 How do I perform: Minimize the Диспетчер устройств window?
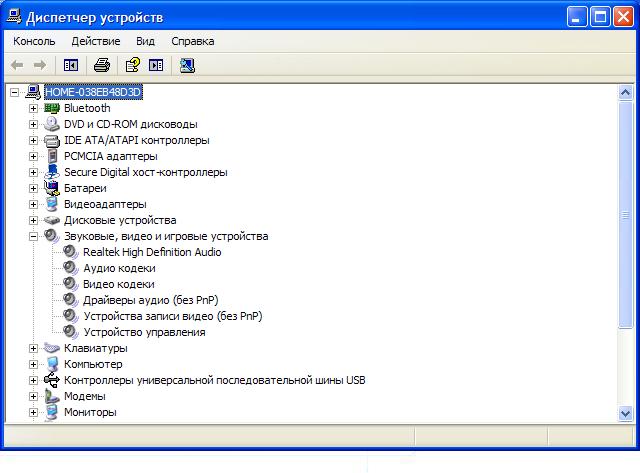577,17
